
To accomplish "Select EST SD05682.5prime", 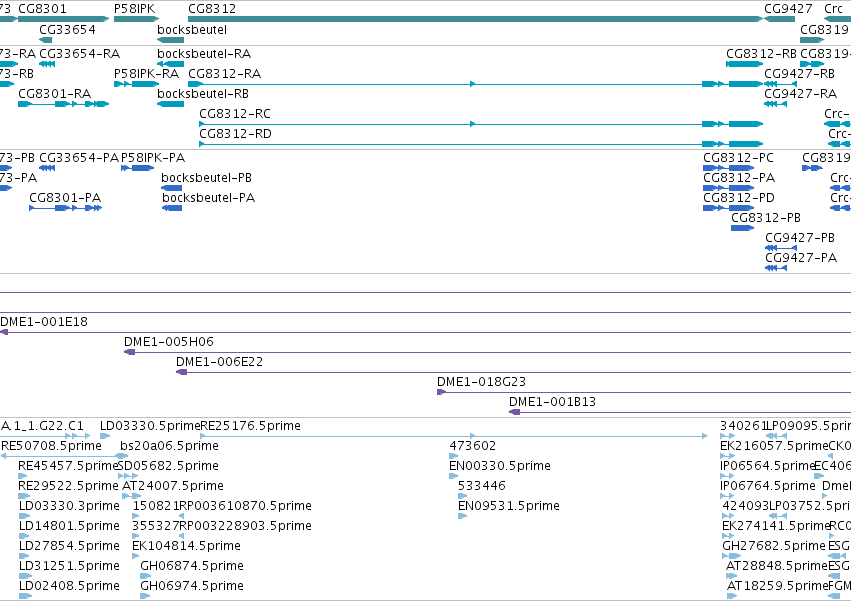I will point(128,476).
